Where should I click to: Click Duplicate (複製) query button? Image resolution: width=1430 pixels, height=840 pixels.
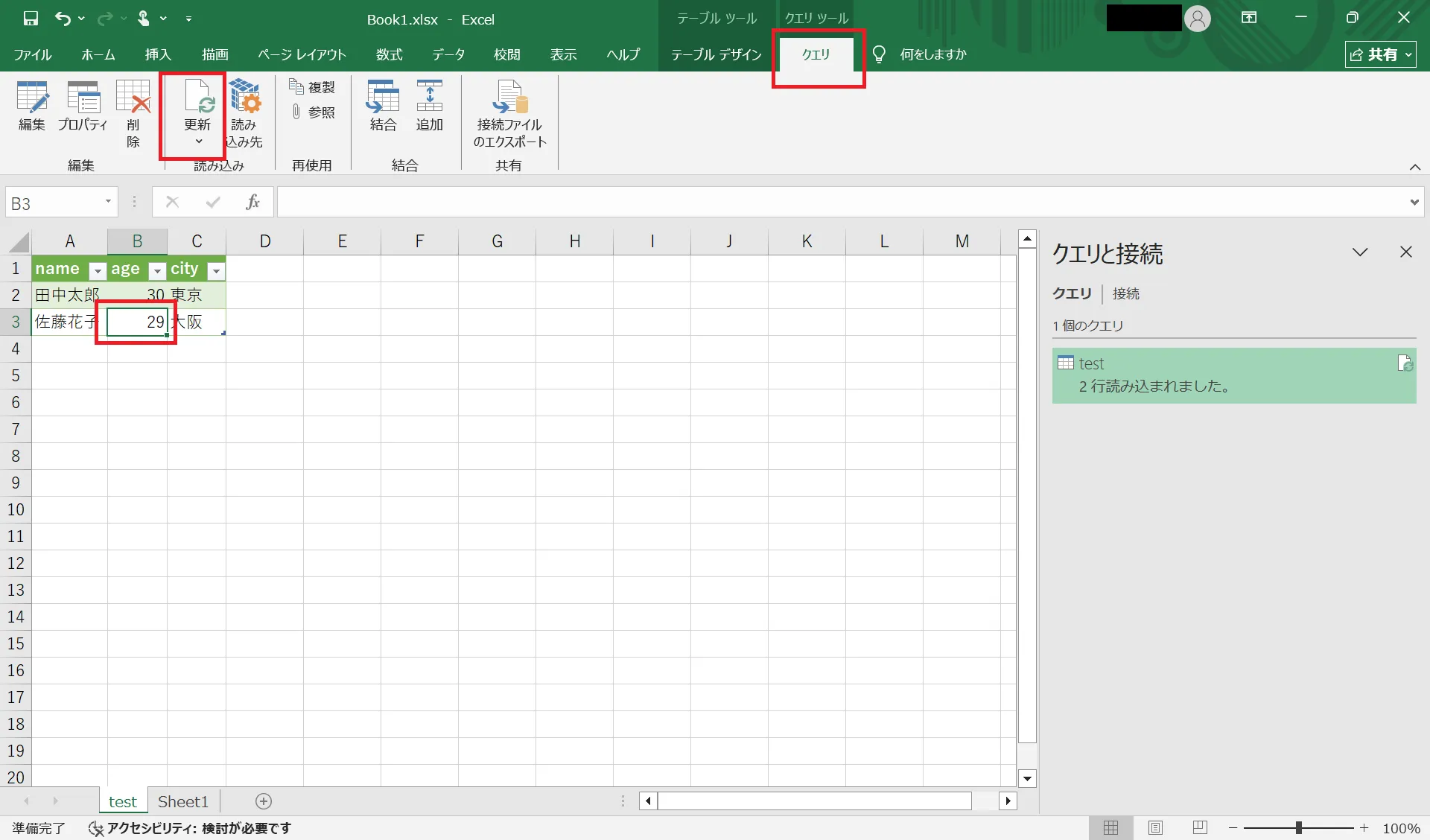pos(312,87)
